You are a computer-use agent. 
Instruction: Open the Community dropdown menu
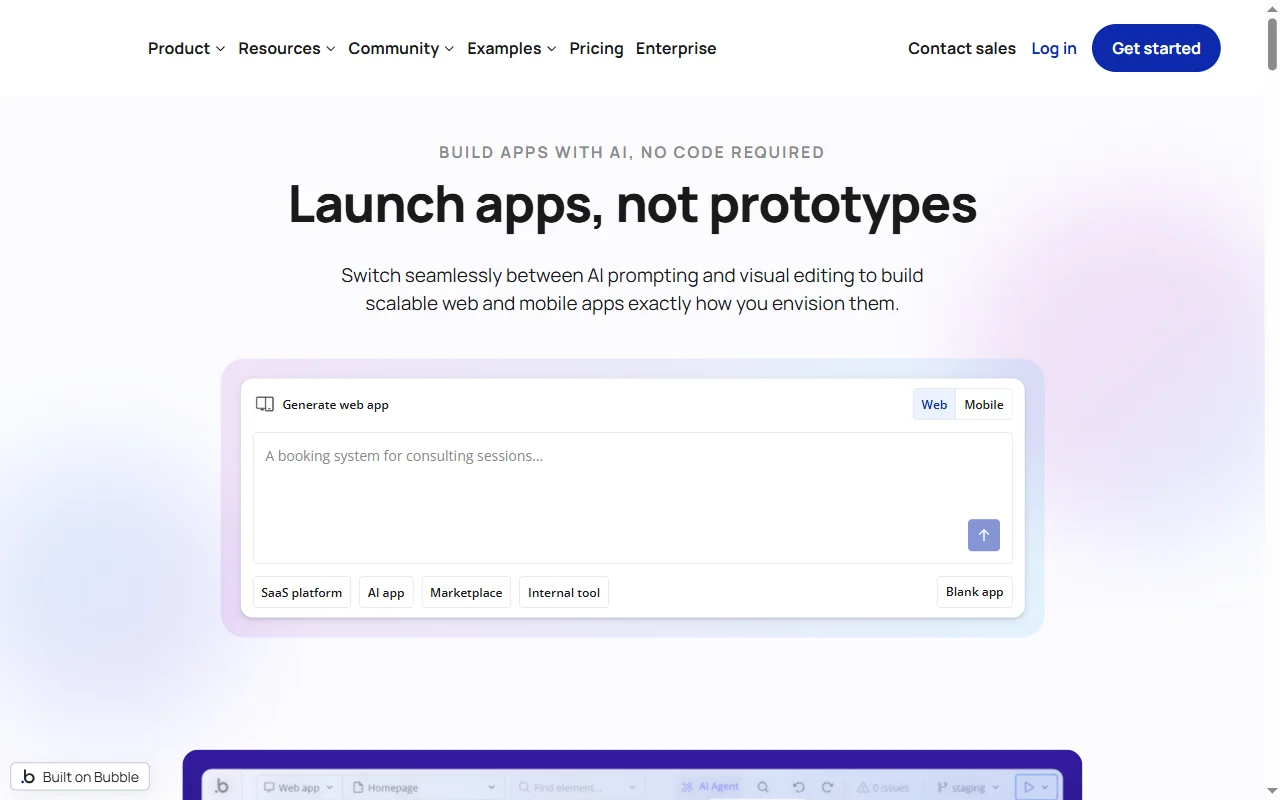coord(401,48)
